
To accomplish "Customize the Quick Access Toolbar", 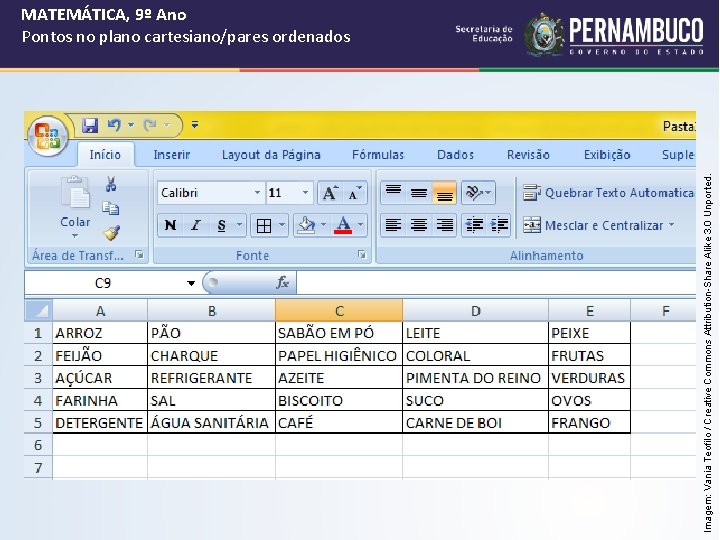I will pos(195,124).
